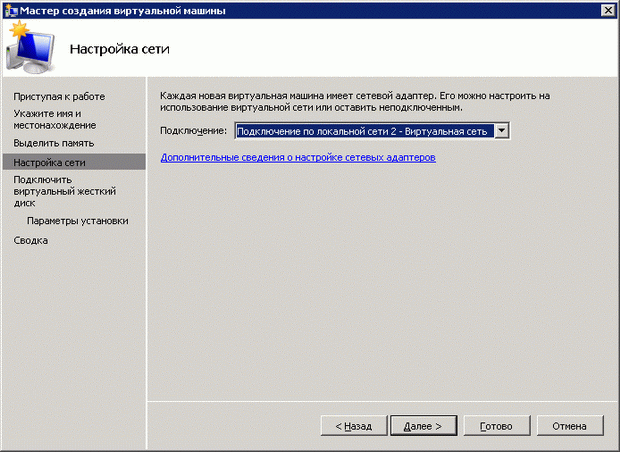Screen dimensions: 620x452
Task: Proceed with the 'Далее >' button
Action: click(422, 426)
